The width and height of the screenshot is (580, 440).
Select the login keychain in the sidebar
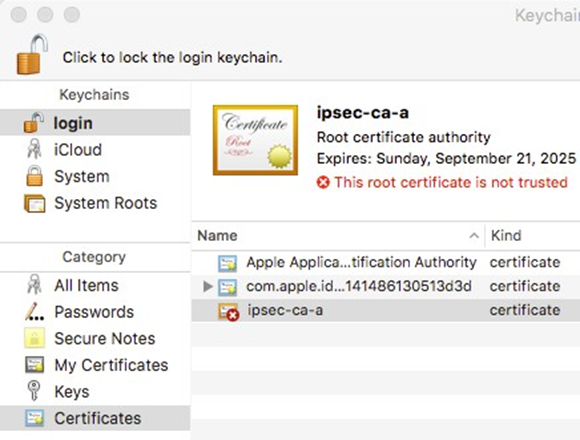tap(95, 123)
